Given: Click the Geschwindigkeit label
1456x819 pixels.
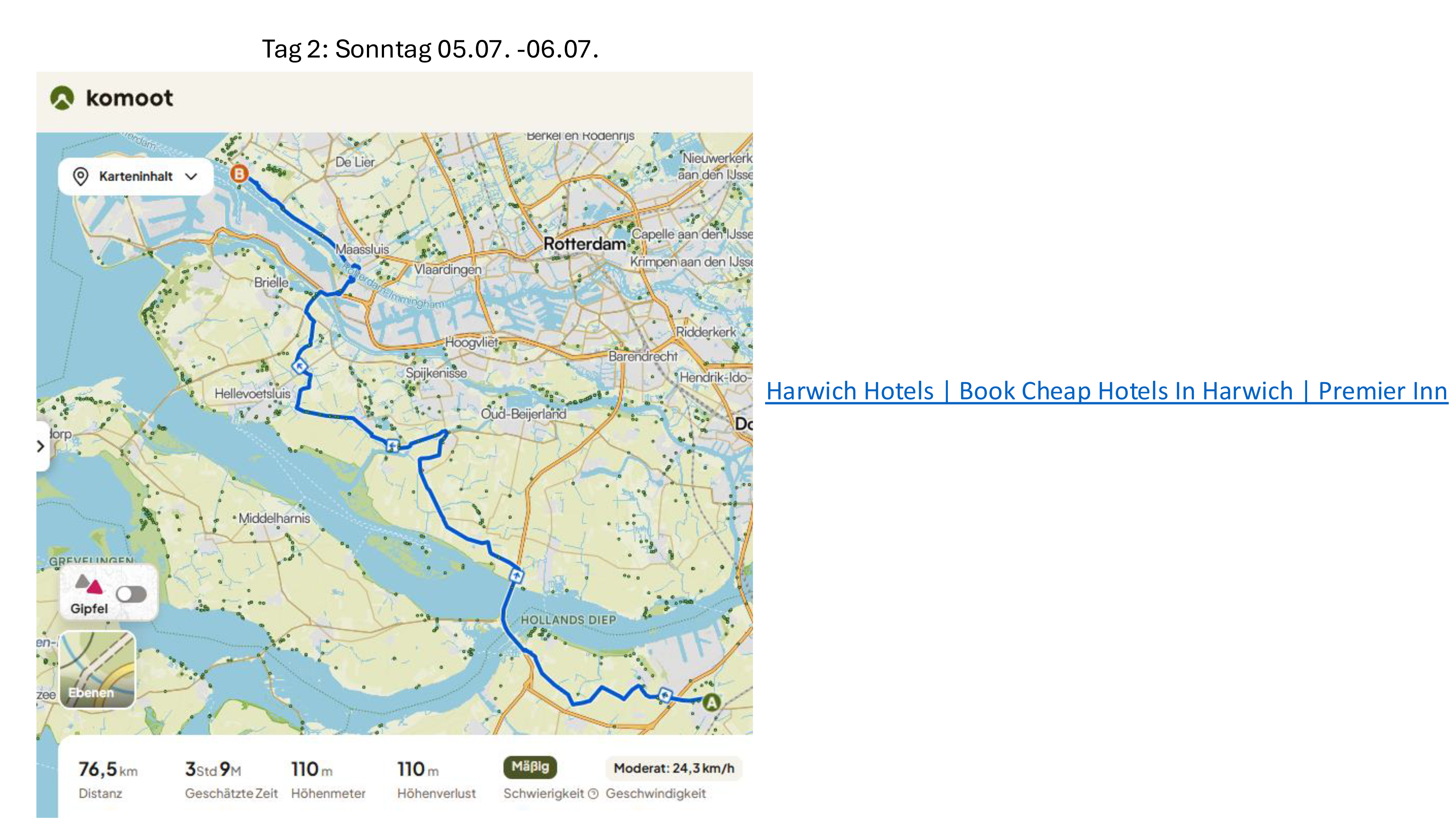Looking at the screenshot, I should tap(656, 794).
